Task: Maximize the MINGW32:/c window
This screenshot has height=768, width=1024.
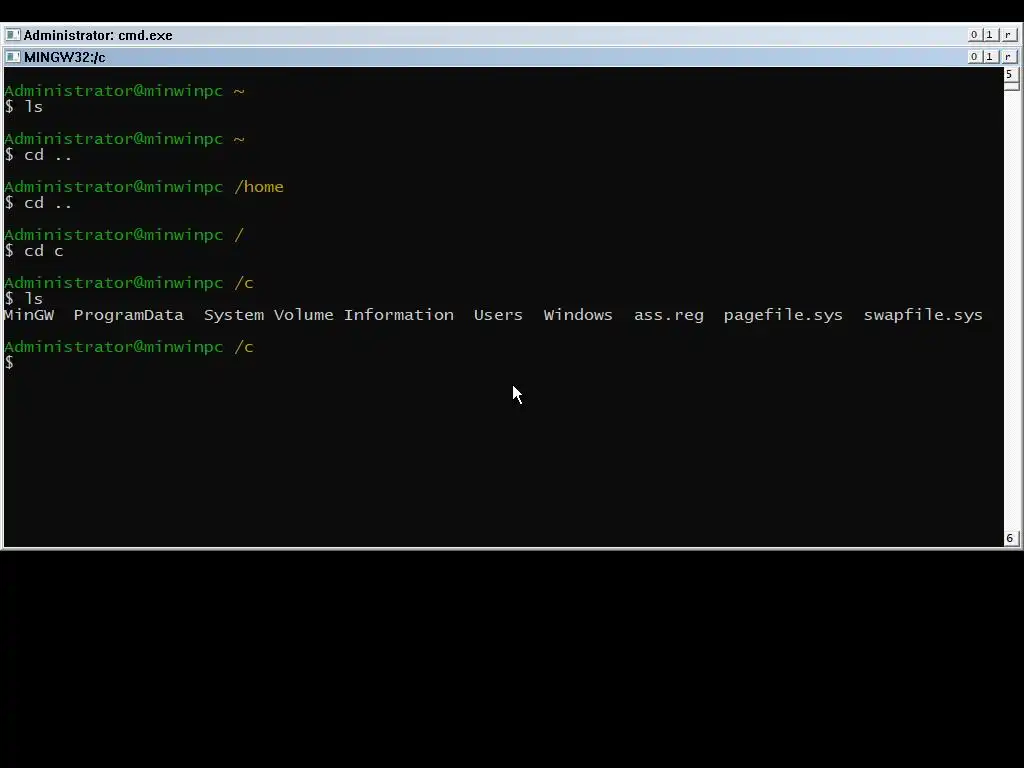Action: click(x=989, y=57)
